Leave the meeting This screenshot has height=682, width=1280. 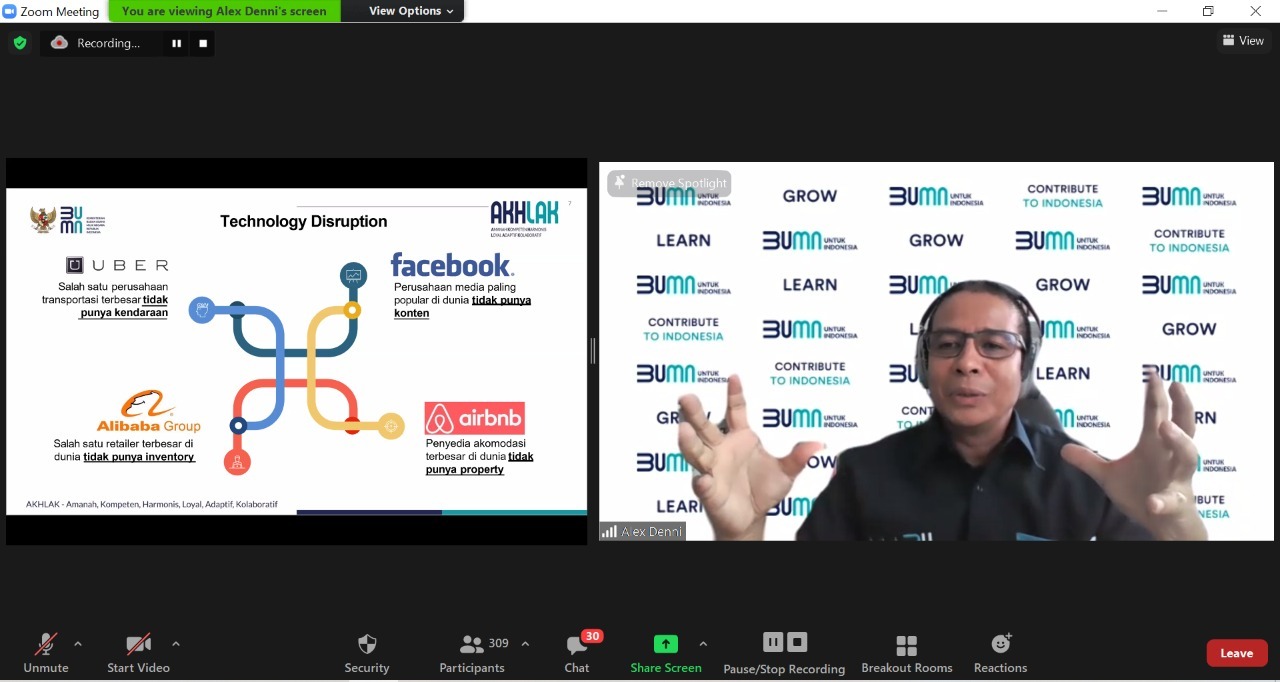pos(1236,653)
